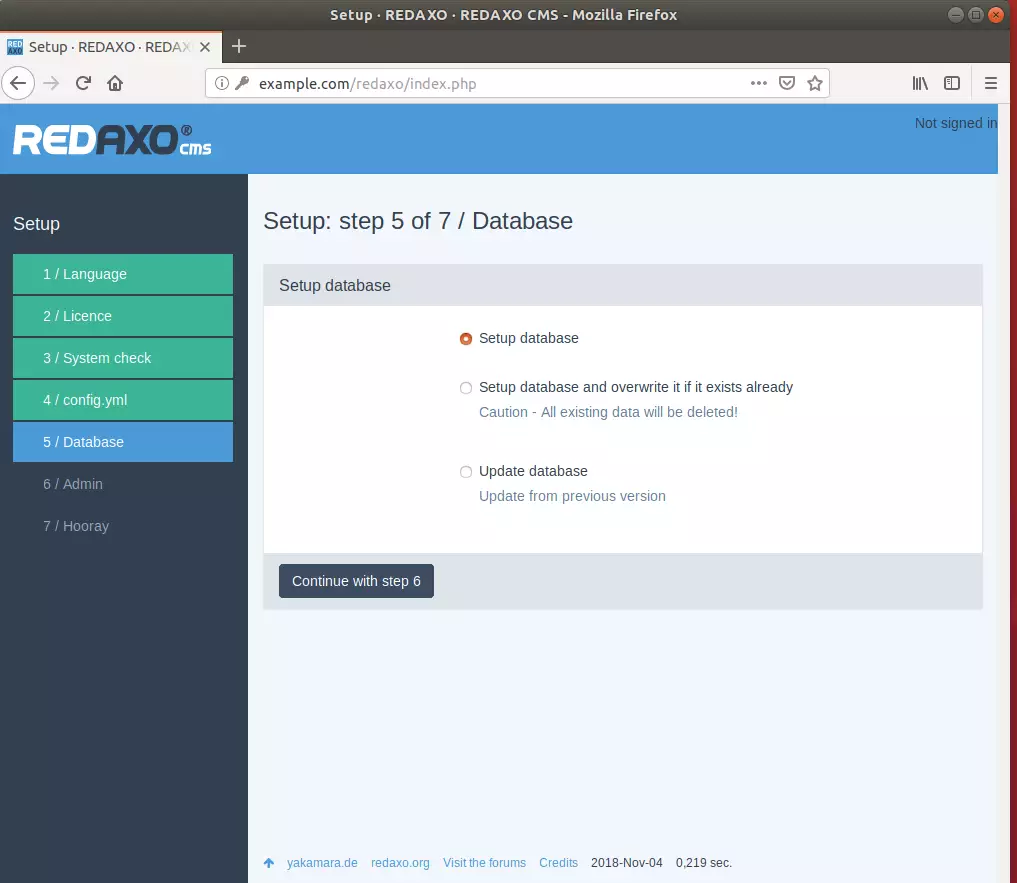1017x883 pixels.
Task: Open the redaxo.org footer link
Action: point(400,863)
